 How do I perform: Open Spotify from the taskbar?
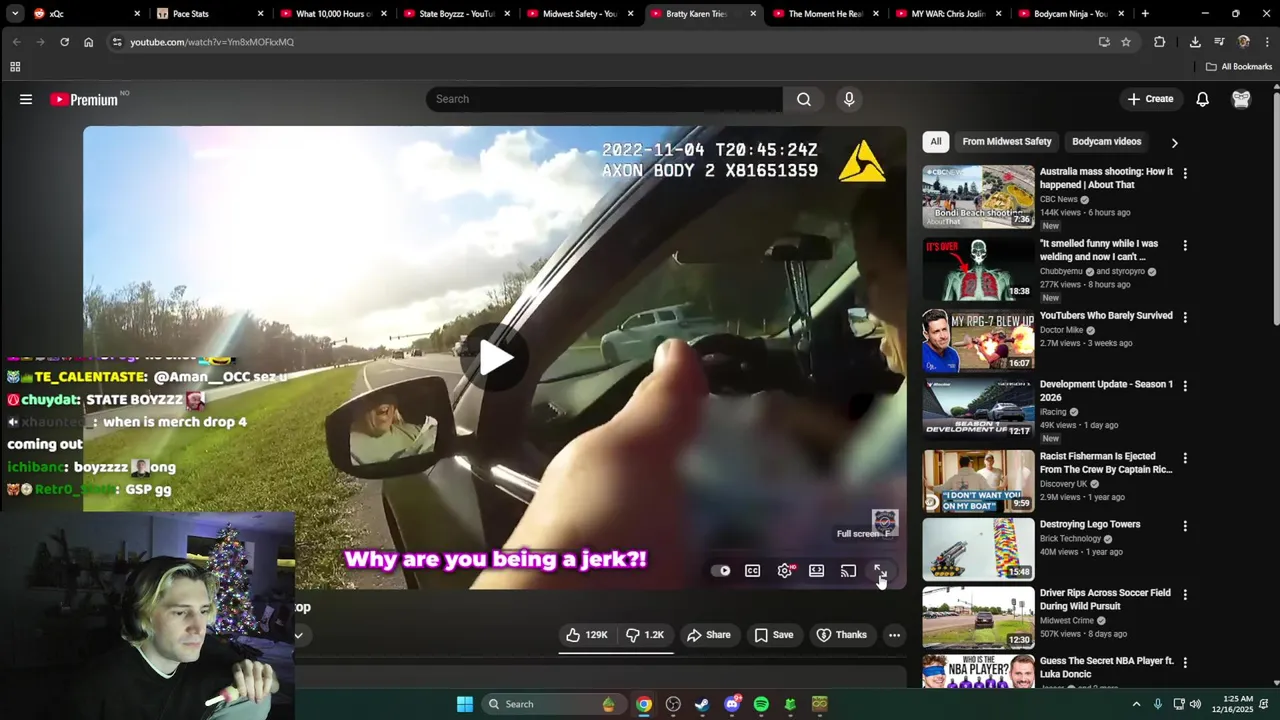tap(761, 704)
